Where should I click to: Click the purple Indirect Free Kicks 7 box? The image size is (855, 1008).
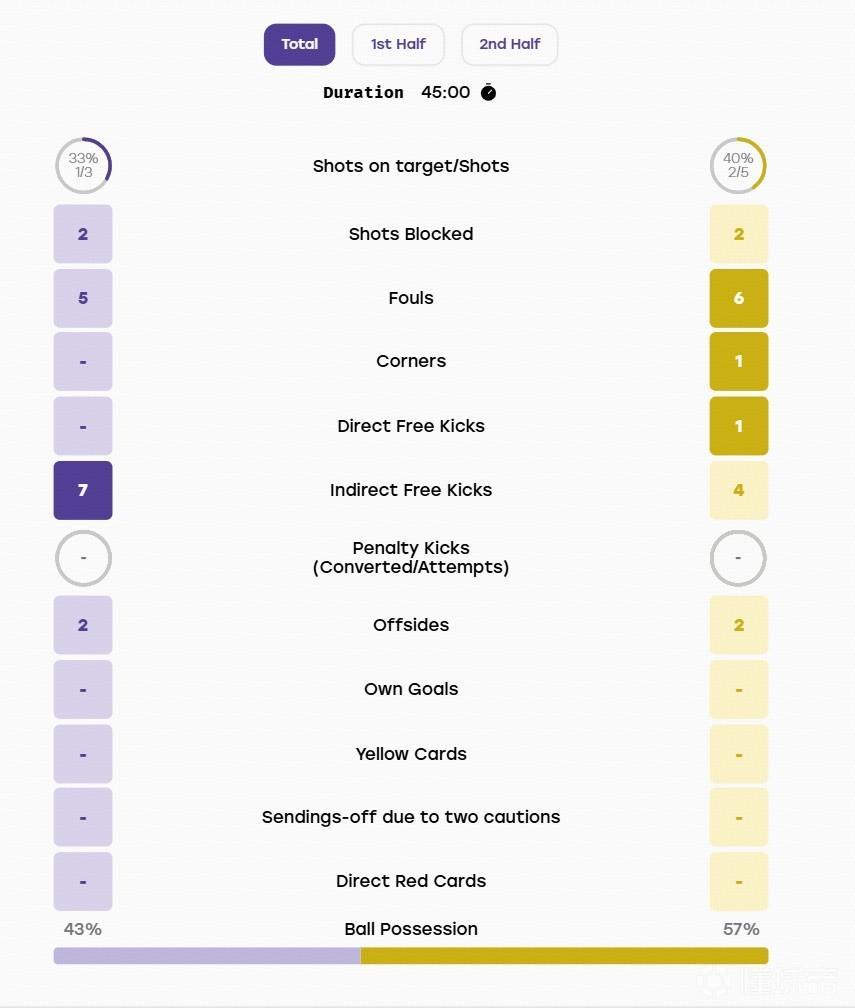[83, 490]
